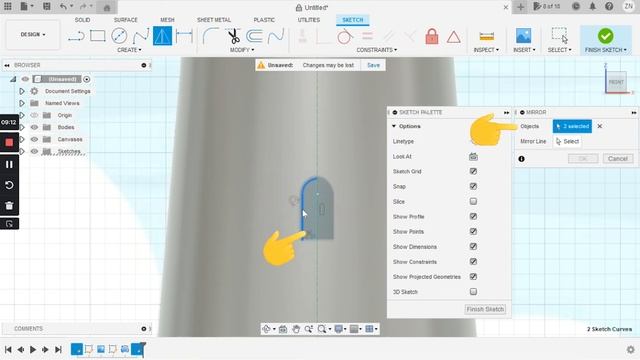Click the 2 selected Objects button

[572, 127]
